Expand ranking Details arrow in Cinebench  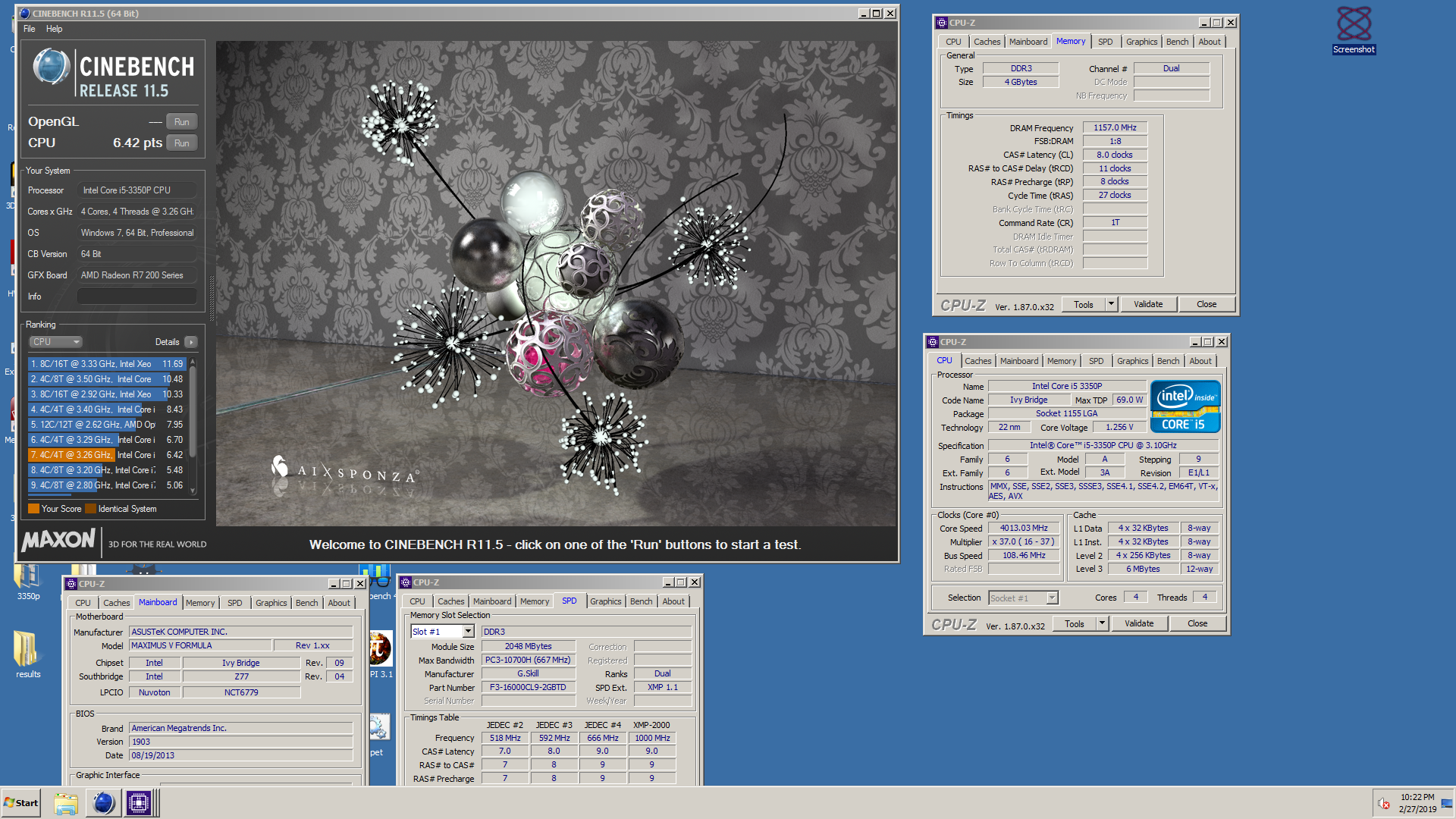191,342
